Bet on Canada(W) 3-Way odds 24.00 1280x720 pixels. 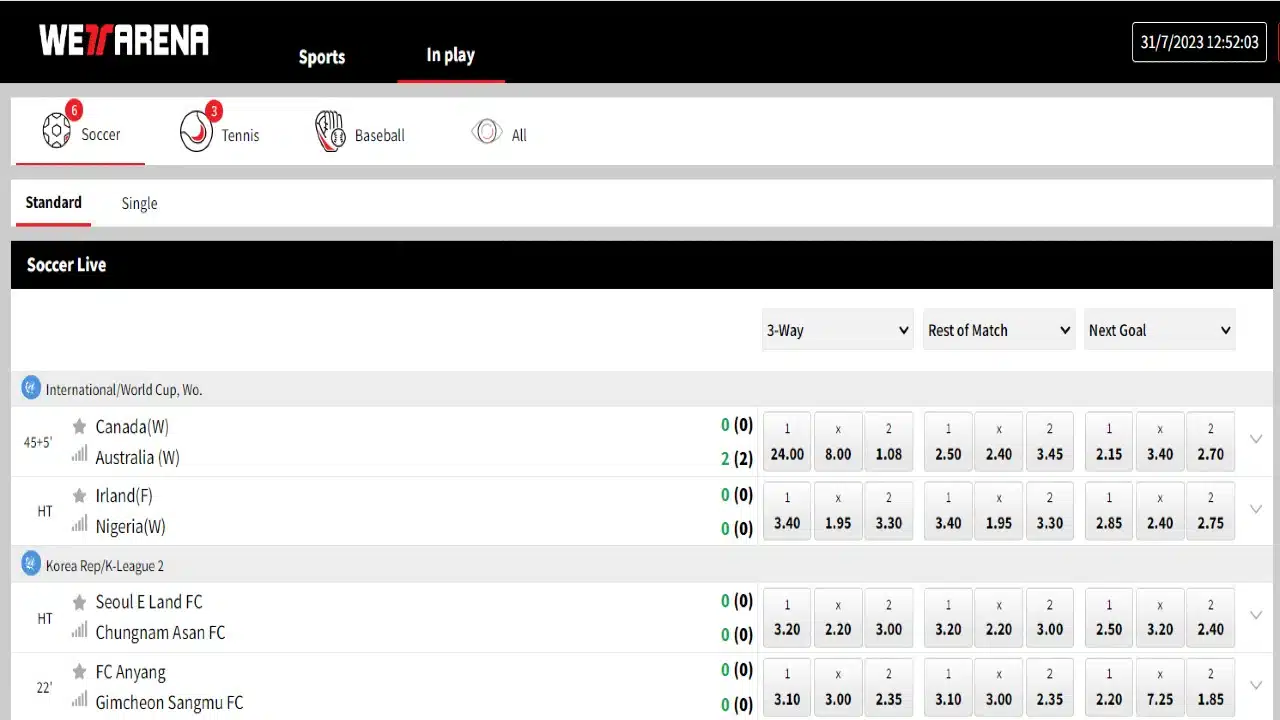click(787, 441)
